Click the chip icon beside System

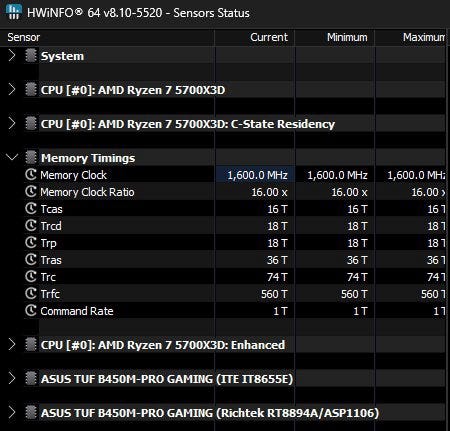pyautogui.click(x=31, y=55)
